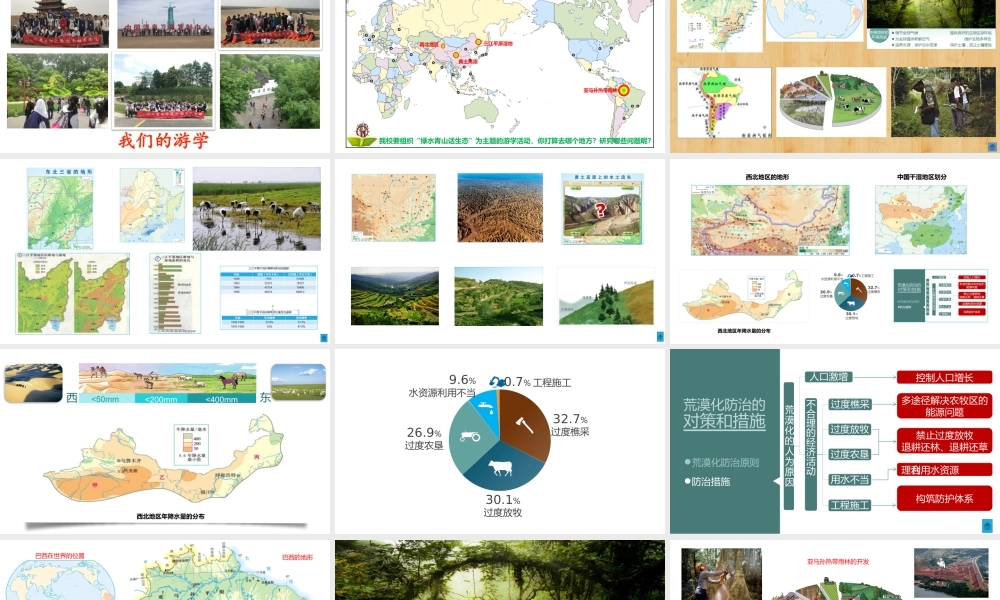
Task: Click the 9.6% 水资源利用不当 label
Action: 443,386
